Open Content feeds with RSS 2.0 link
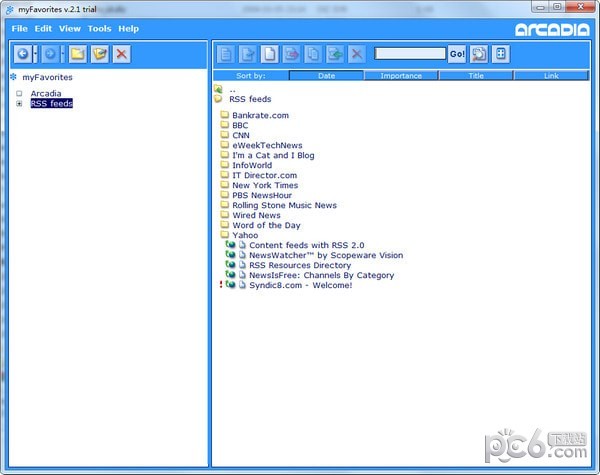Screen dimensions: 600x475 [x=307, y=245]
